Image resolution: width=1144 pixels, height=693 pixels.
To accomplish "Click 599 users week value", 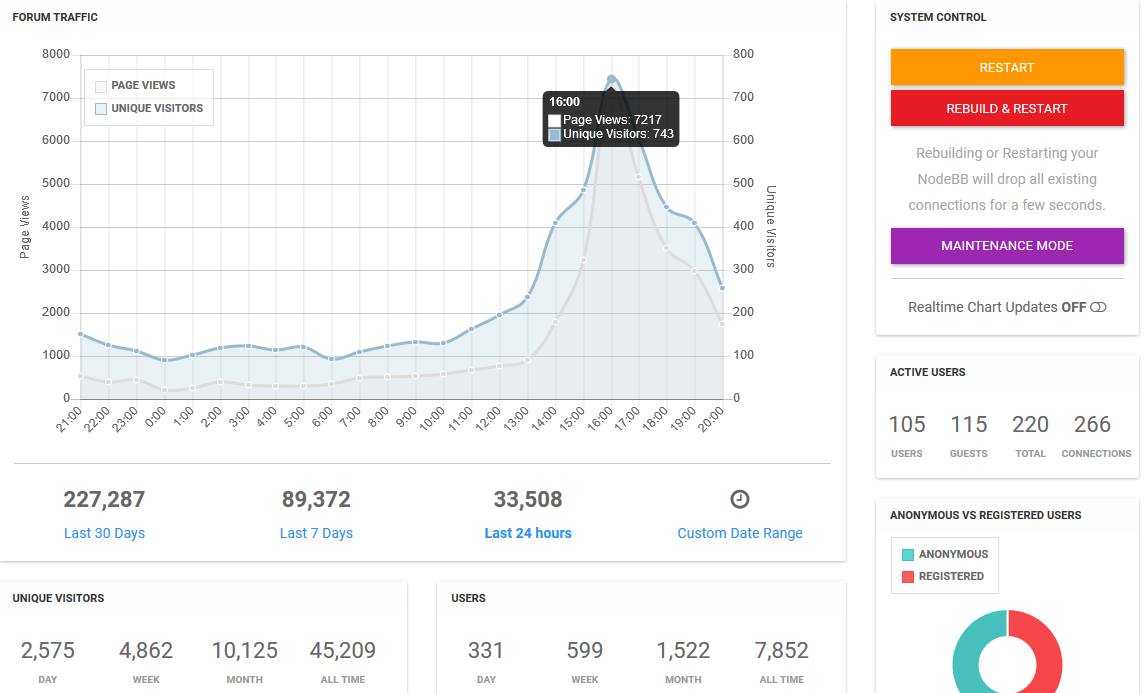I will tap(585, 651).
